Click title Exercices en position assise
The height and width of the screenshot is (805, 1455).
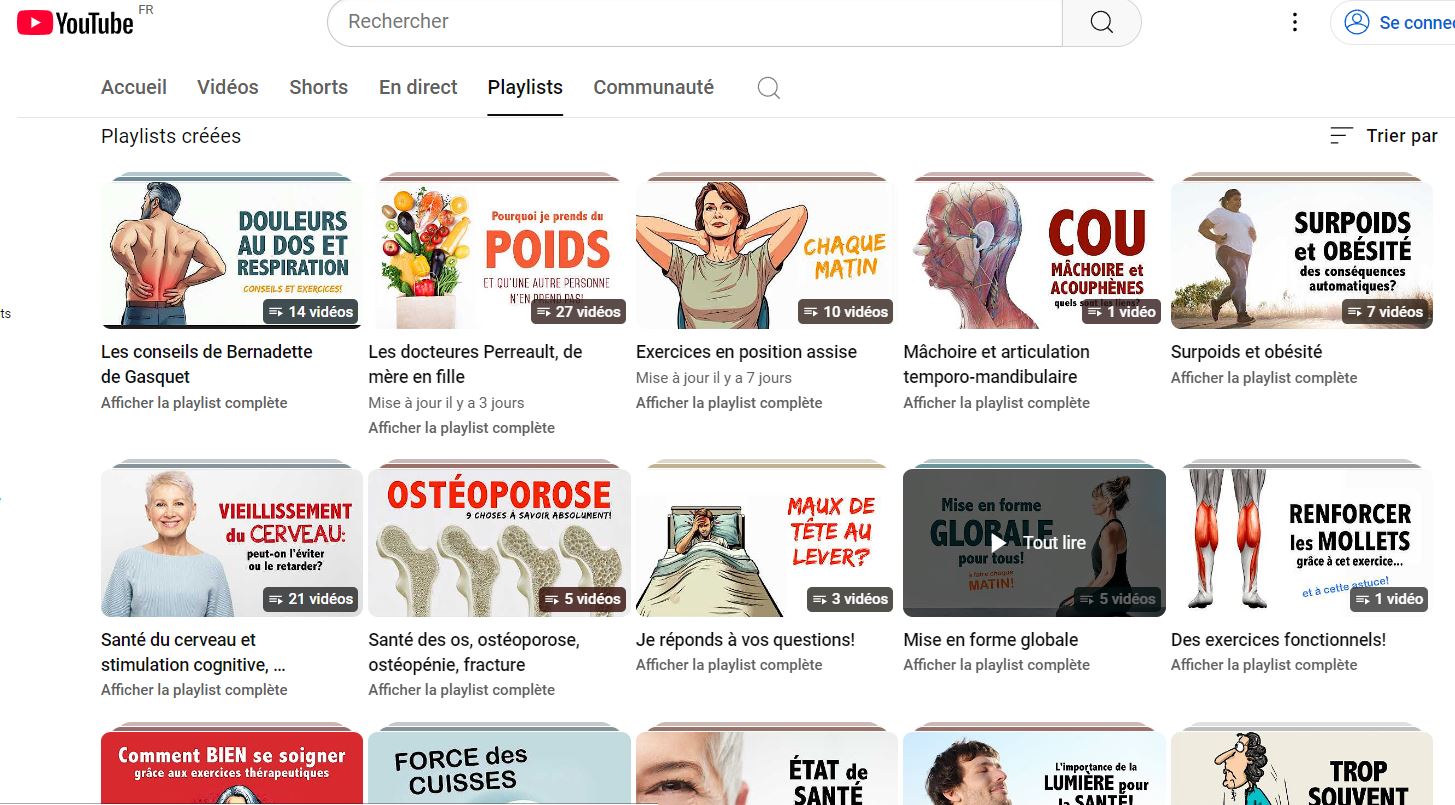coord(746,352)
